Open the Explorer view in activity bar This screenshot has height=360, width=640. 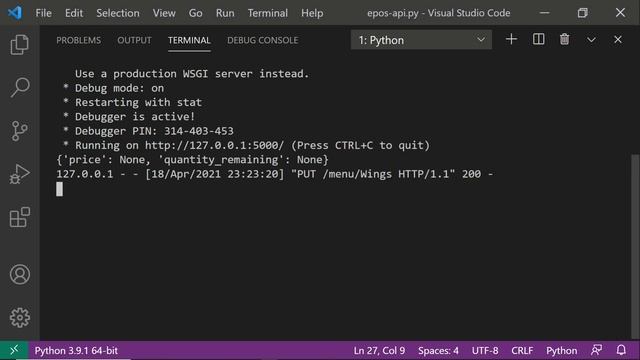(20, 44)
